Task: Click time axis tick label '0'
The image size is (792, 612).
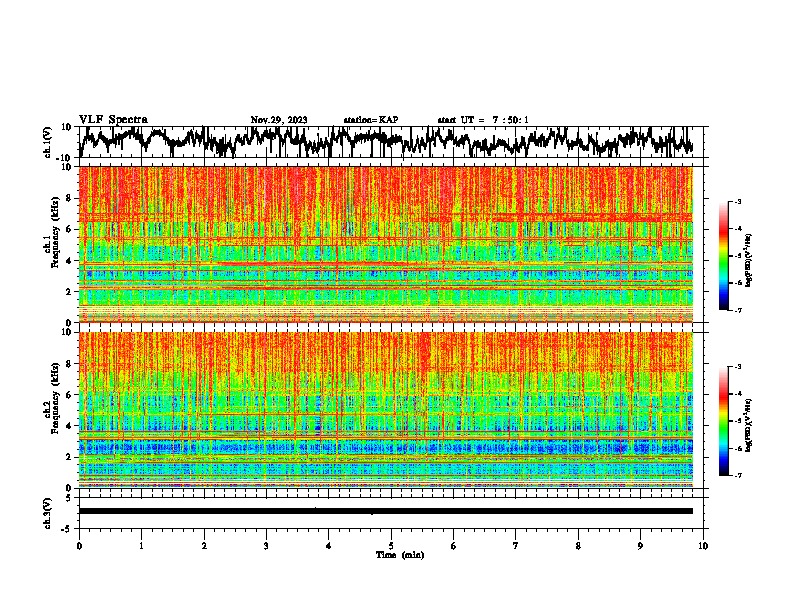Action: coord(79,546)
